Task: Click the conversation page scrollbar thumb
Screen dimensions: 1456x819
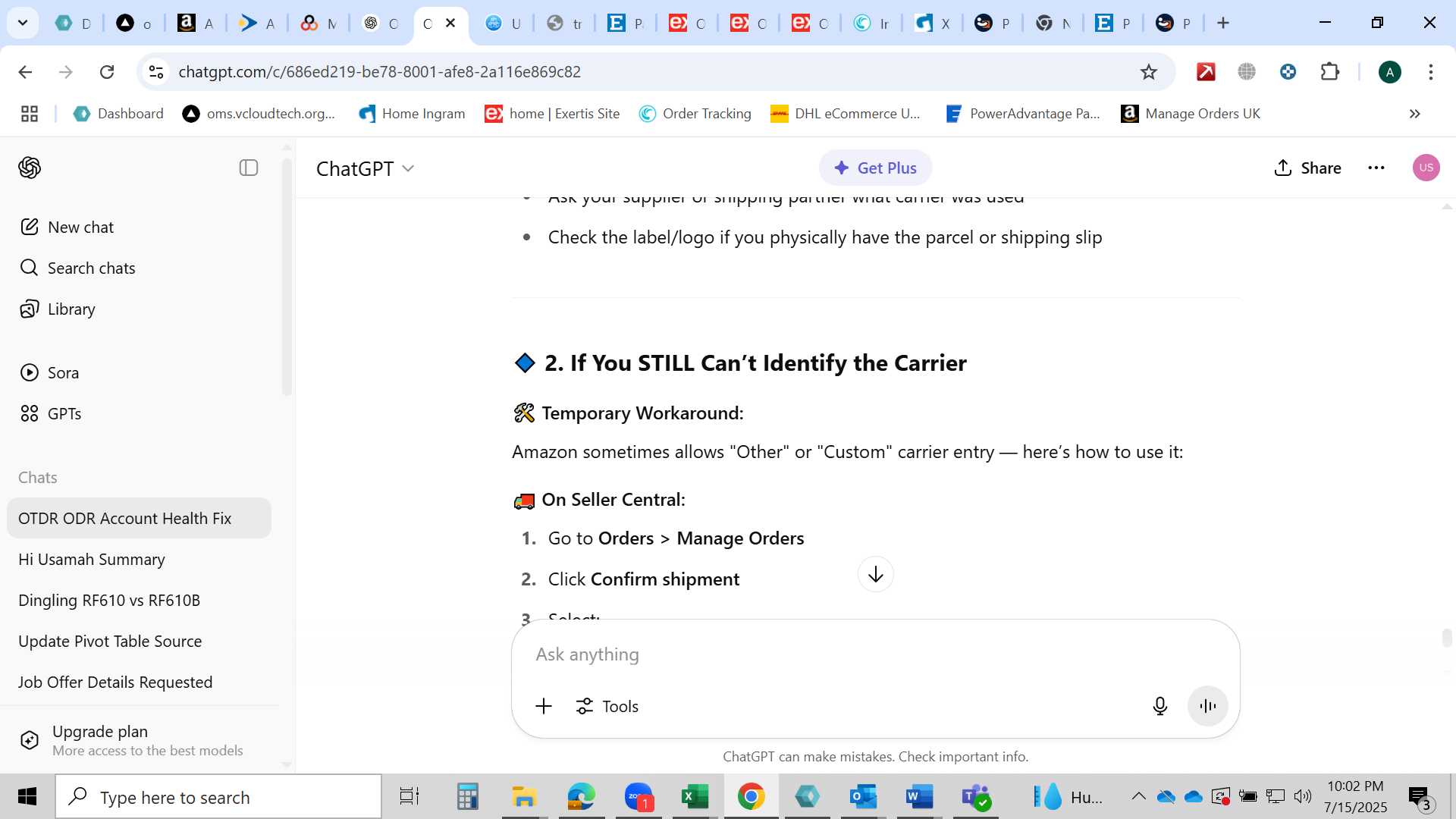Action: pos(1447,638)
